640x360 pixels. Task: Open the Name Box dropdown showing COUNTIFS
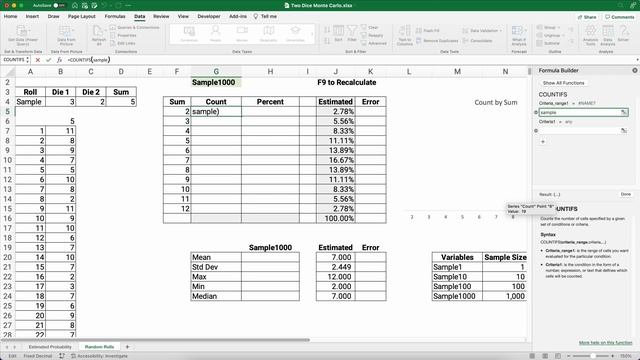pyautogui.click(x=28, y=60)
